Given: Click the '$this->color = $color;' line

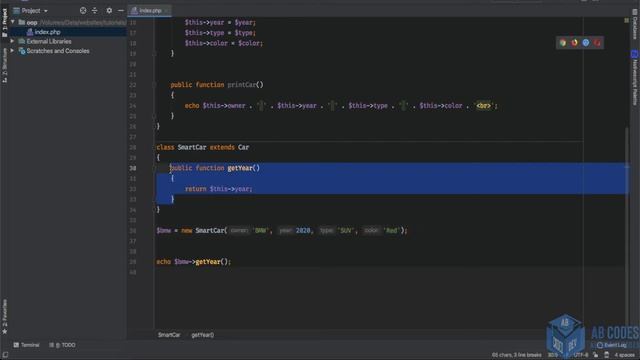Looking at the screenshot, I should point(224,43).
